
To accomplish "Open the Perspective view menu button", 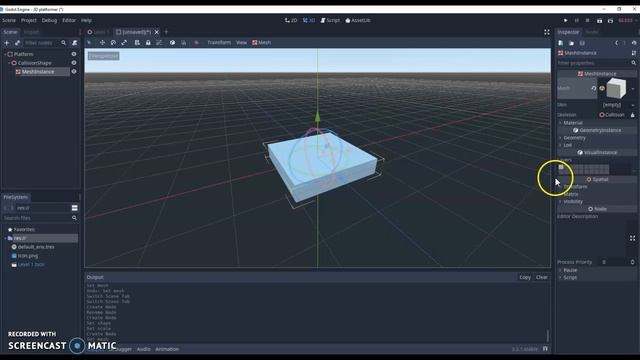I will point(104,56).
